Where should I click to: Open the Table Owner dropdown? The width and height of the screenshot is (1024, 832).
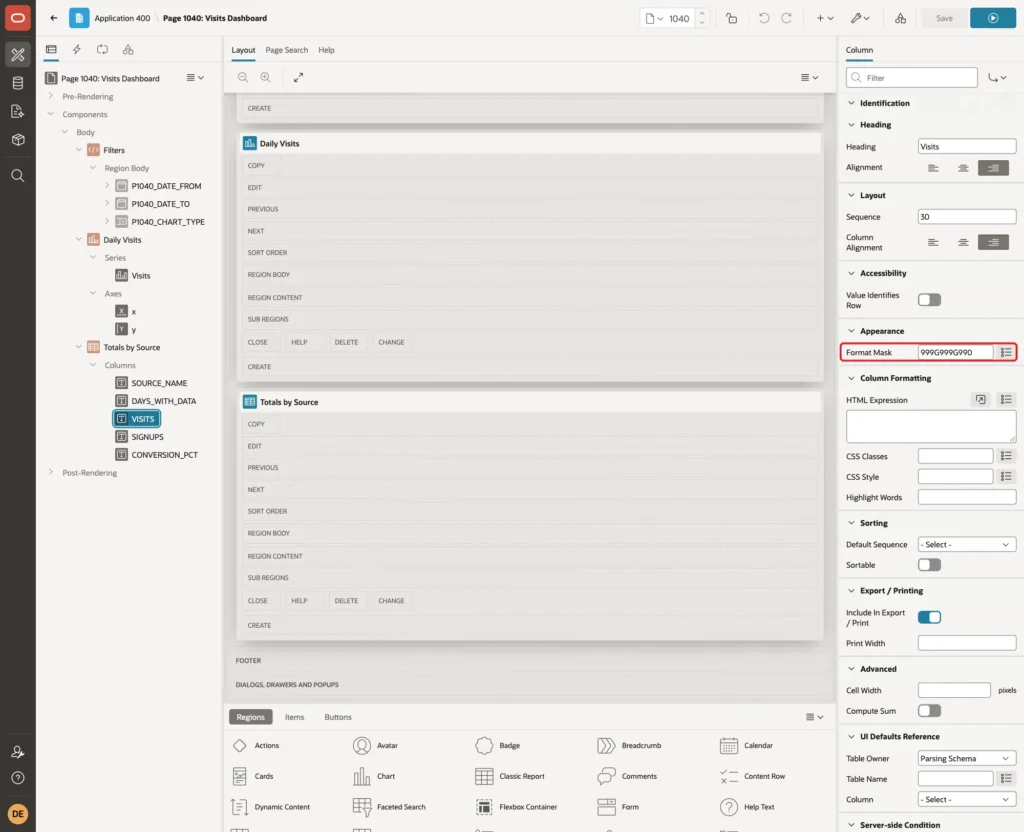click(x=967, y=758)
